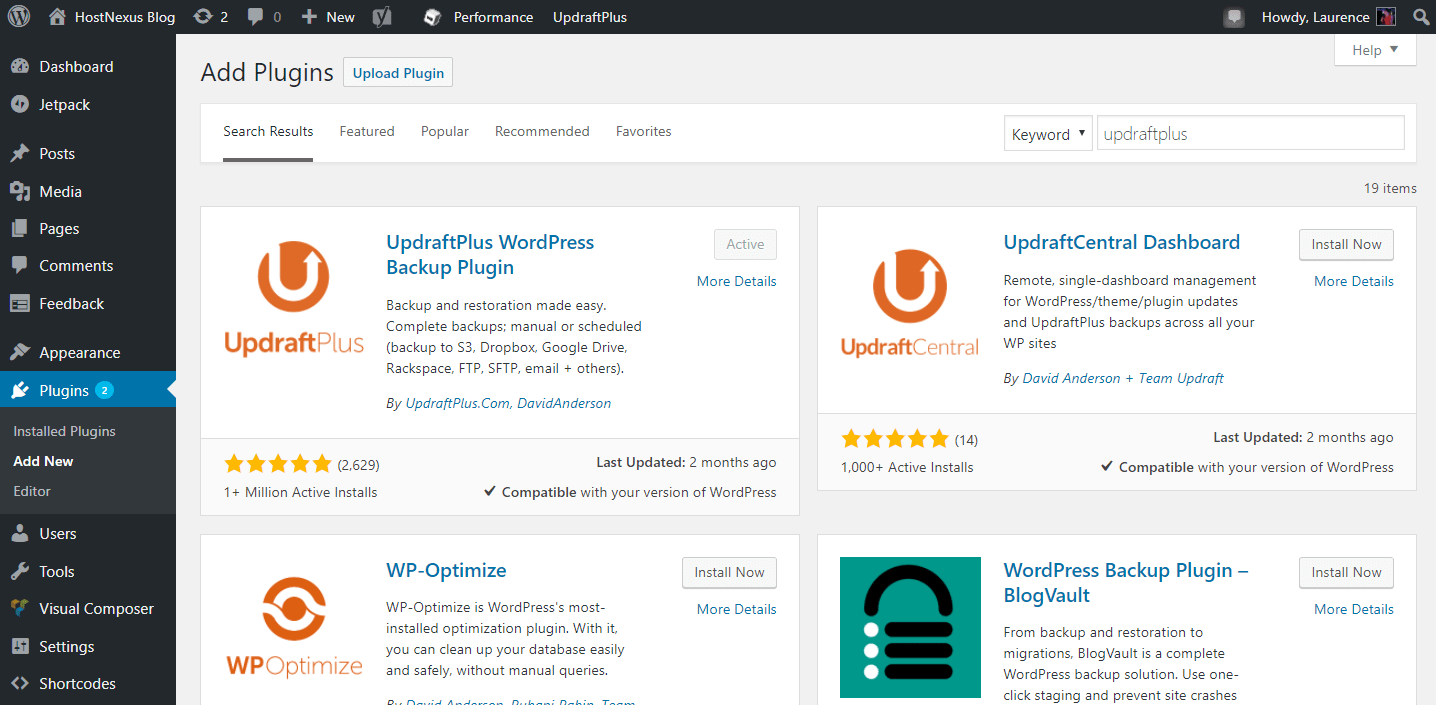1436x705 pixels.
Task: Install WP-Optimize with Install Now
Action: 729,572
